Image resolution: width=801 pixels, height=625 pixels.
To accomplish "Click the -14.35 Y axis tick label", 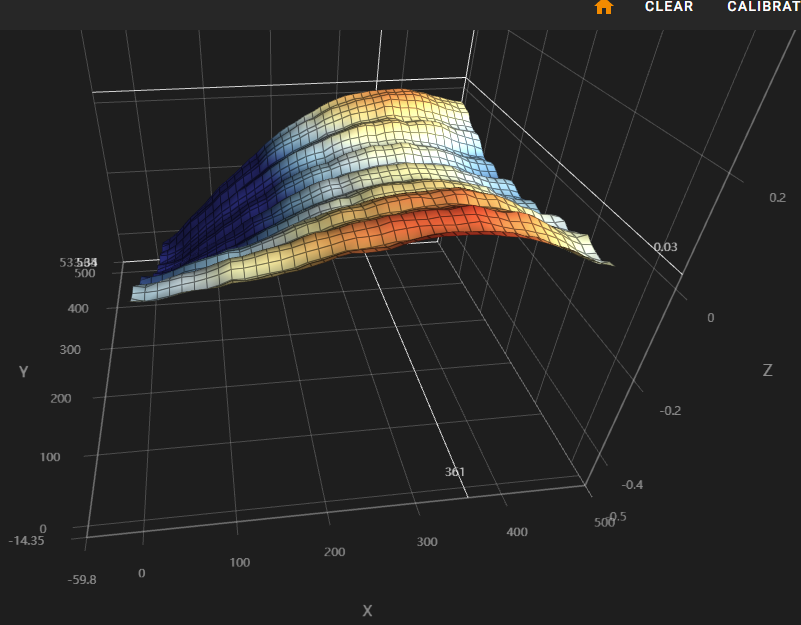I will pos(27,541).
